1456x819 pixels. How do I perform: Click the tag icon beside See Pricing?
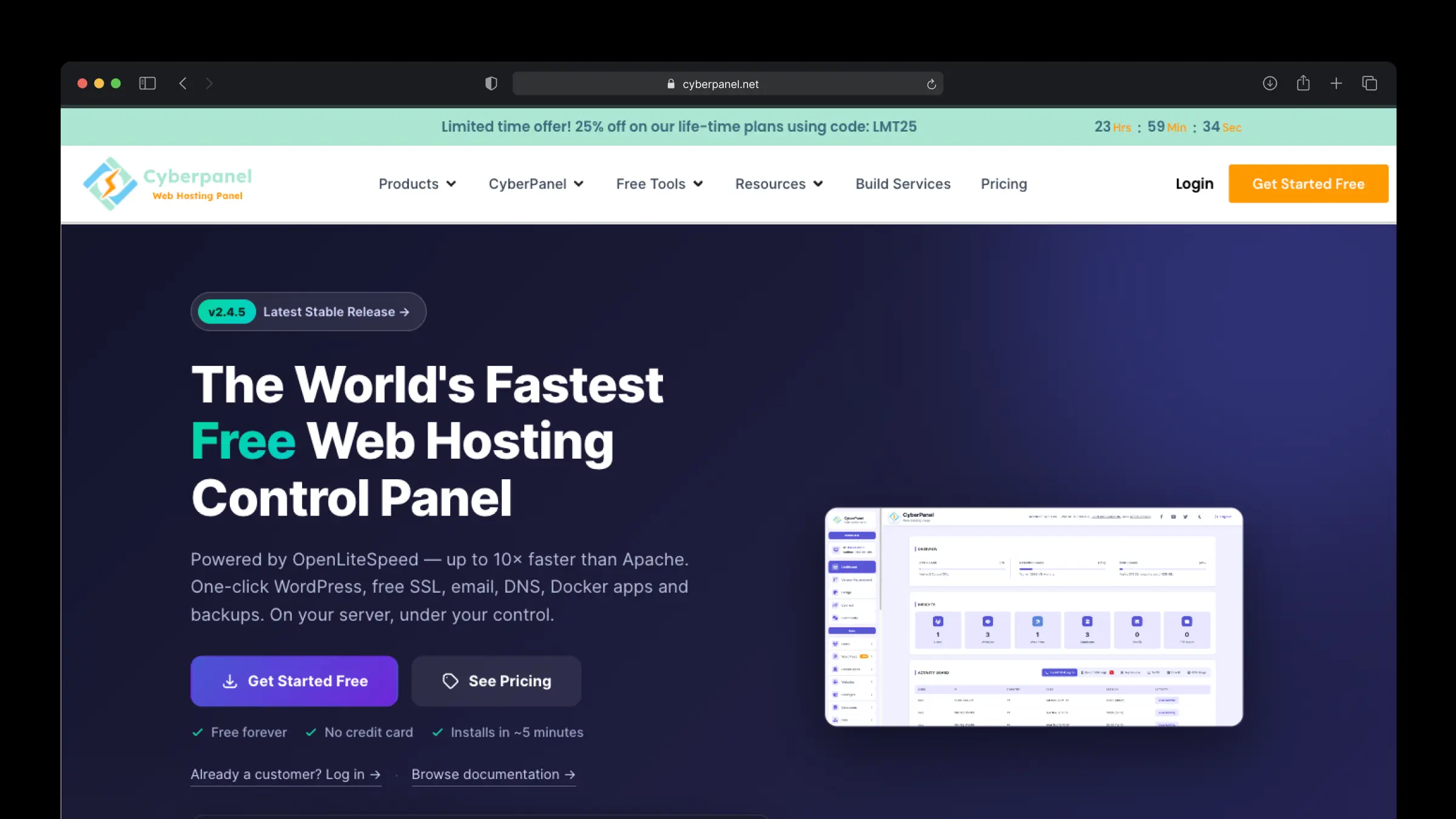click(450, 681)
